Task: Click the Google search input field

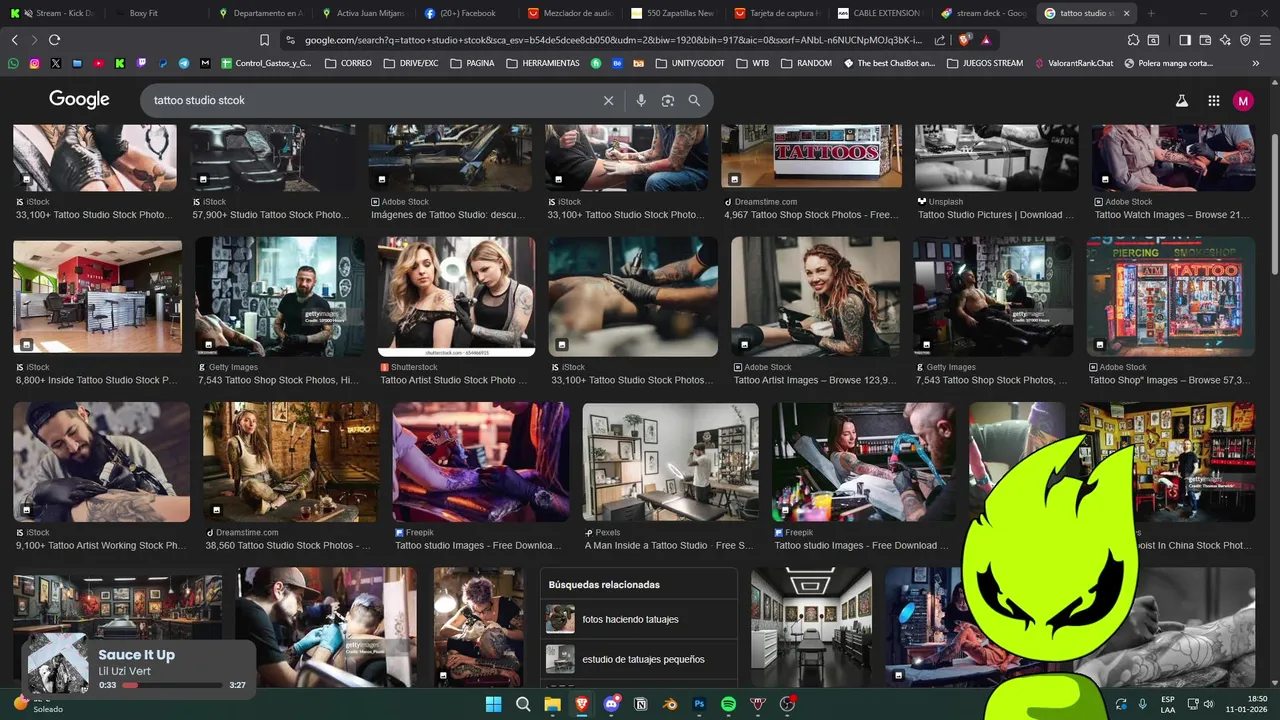Action: pyautogui.click(x=370, y=100)
